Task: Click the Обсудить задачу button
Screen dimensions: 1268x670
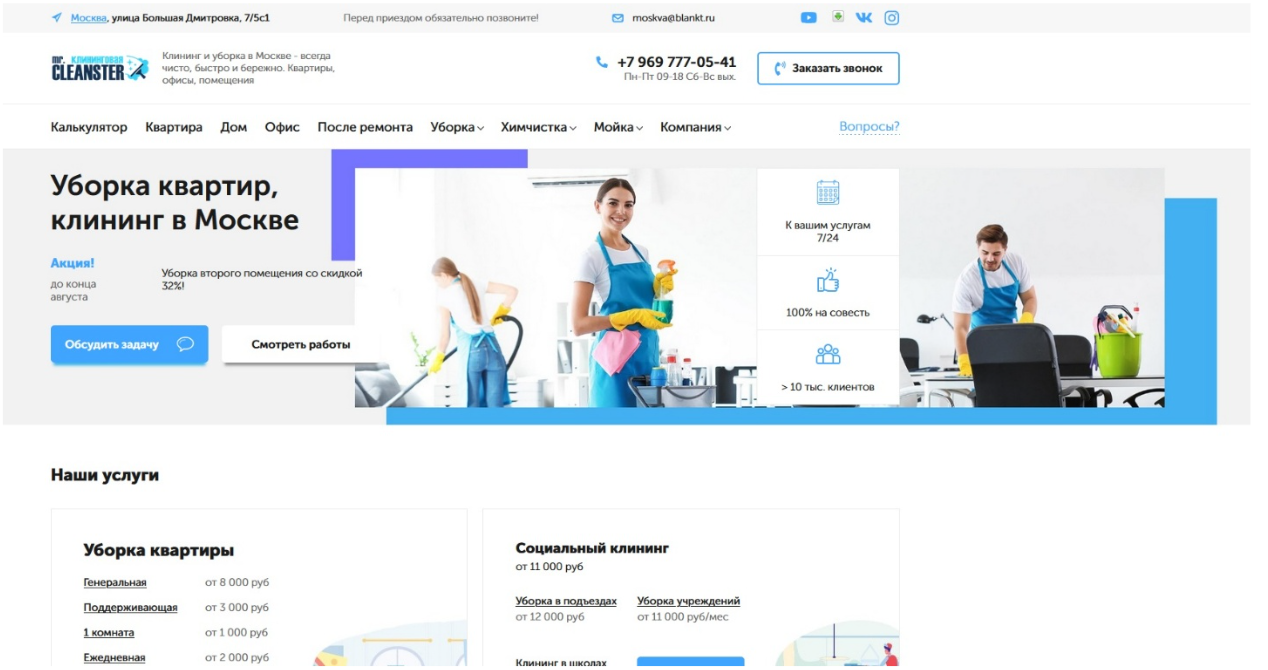Action: (130, 344)
